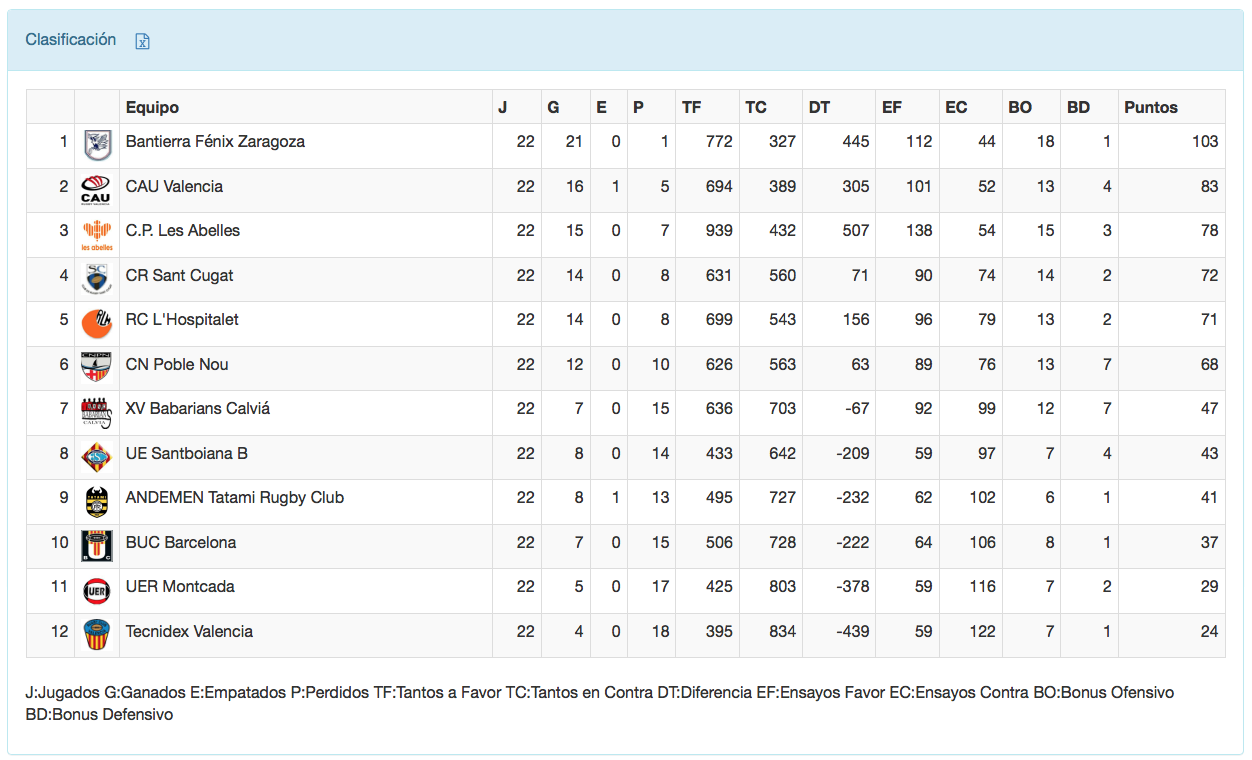The width and height of the screenshot is (1252, 760).
Task: Click the CR Sant Cugat crest
Action: click(x=96, y=278)
